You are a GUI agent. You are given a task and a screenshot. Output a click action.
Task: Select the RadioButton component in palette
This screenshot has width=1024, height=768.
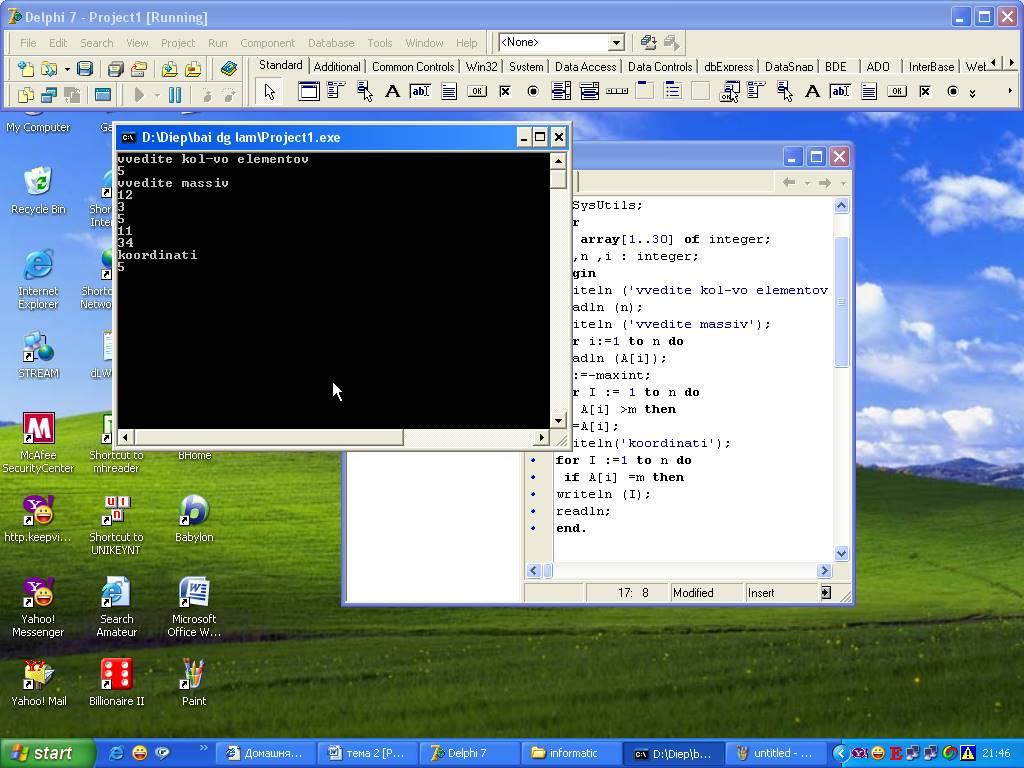pos(533,92)
